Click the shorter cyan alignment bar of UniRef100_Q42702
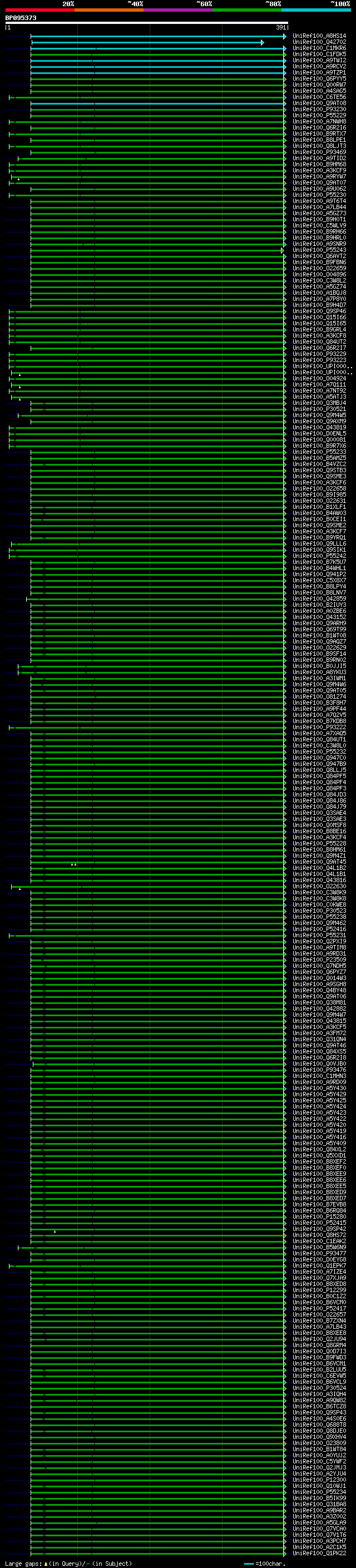 (x=147, y=43)
